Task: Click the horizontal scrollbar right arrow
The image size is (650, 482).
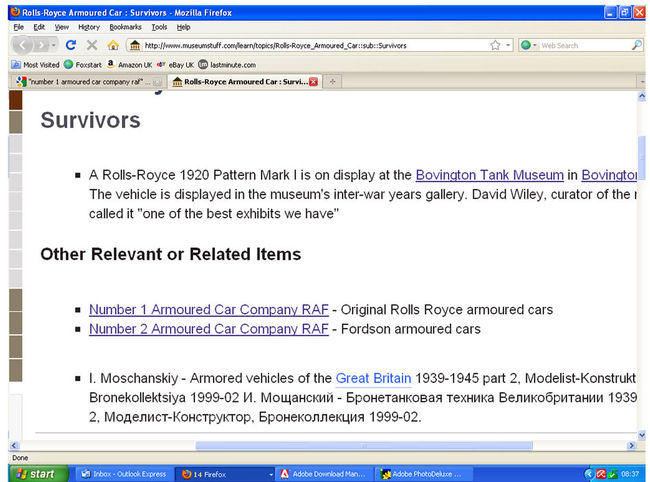Action: click(x=631, y=446)
